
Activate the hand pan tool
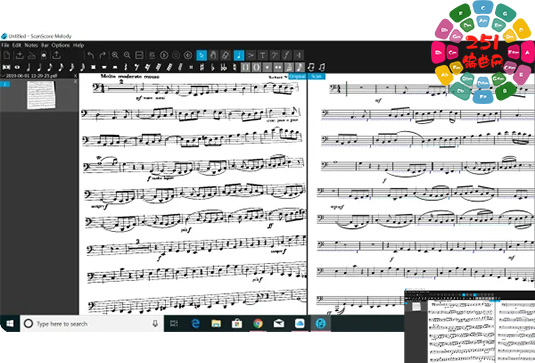click(x=213, y=55)
